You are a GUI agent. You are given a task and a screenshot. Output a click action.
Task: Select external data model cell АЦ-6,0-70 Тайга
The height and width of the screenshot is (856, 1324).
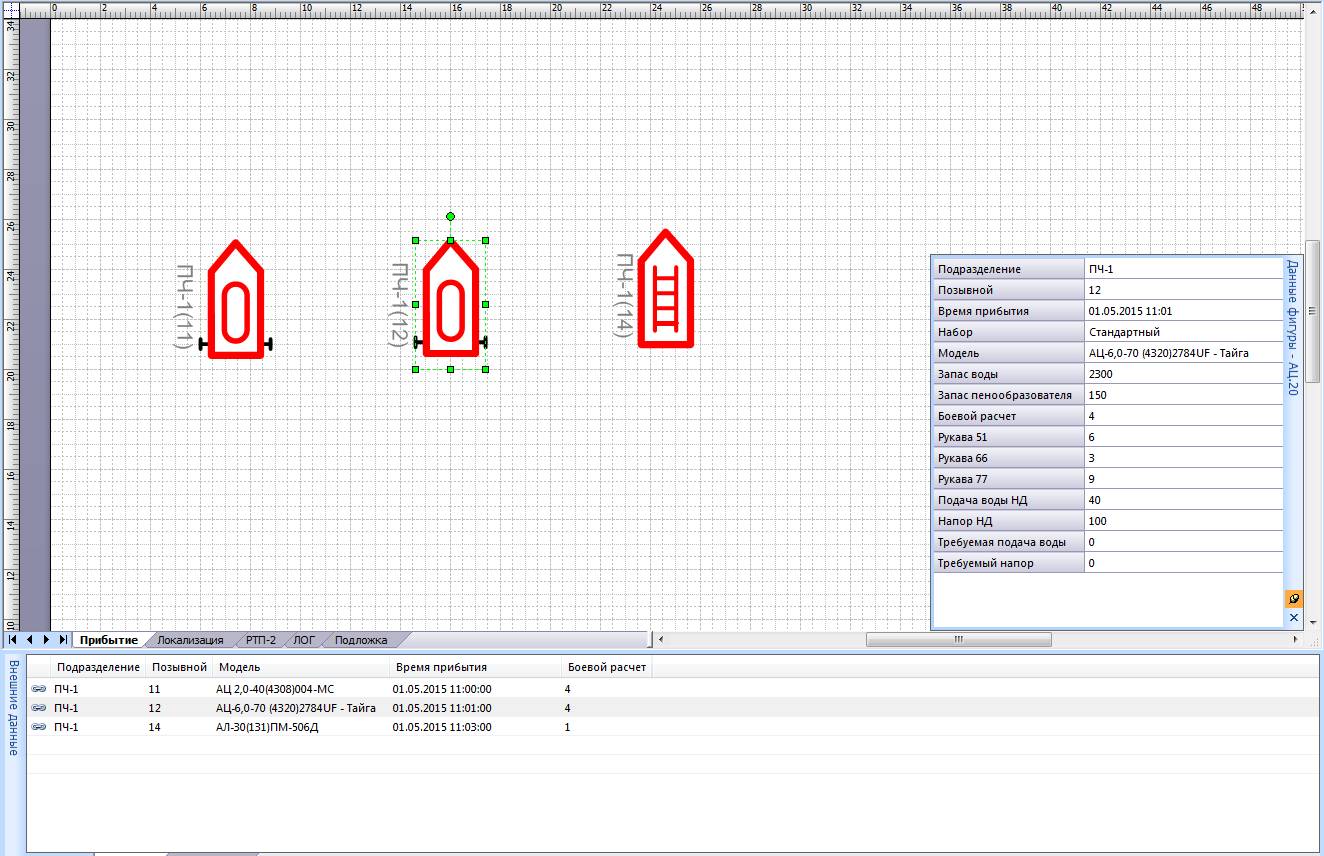click(x=296, y=708)
